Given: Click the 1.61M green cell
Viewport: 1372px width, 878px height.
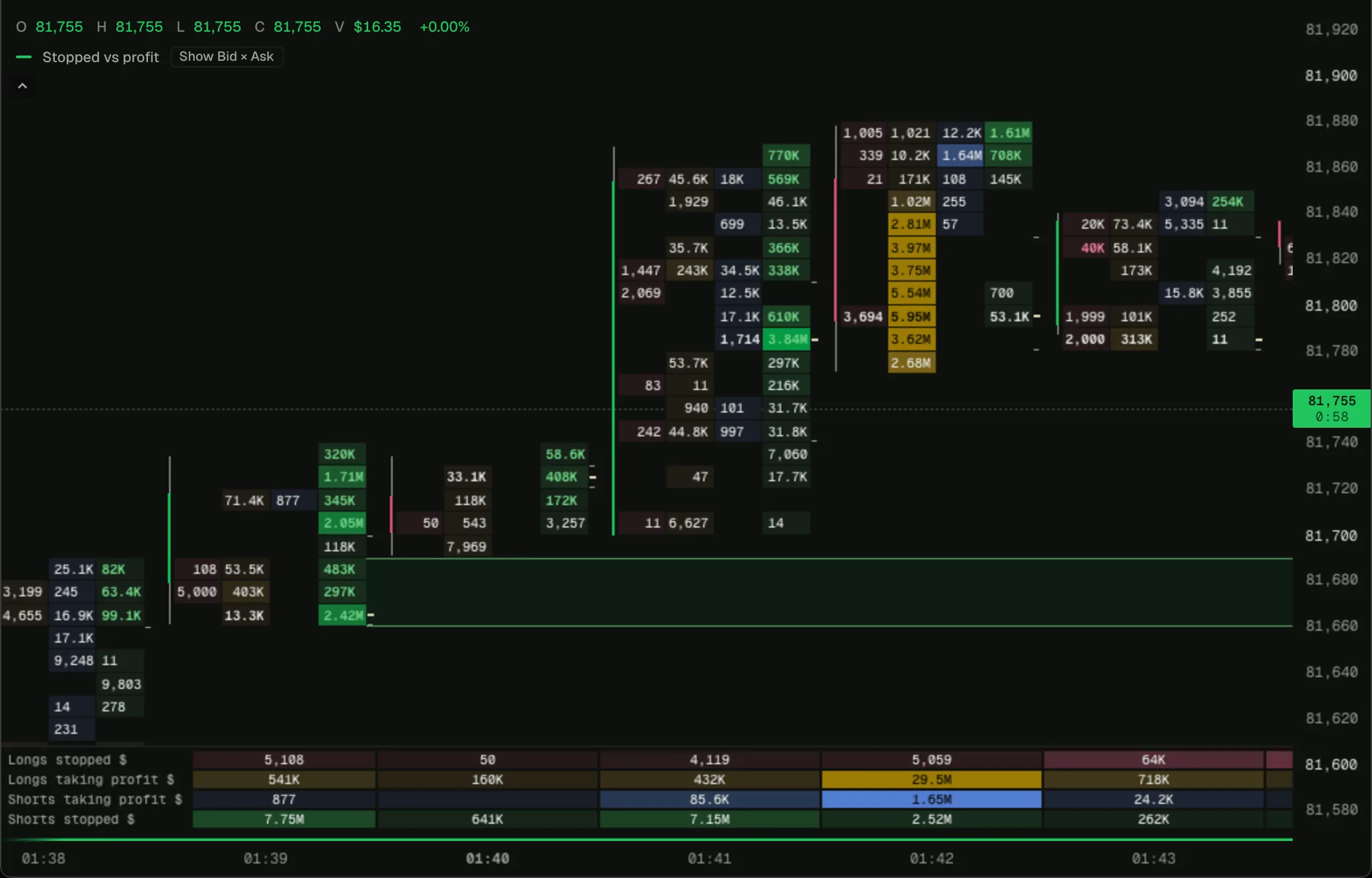Looking at the screenshot, I should click(1009, 133).
